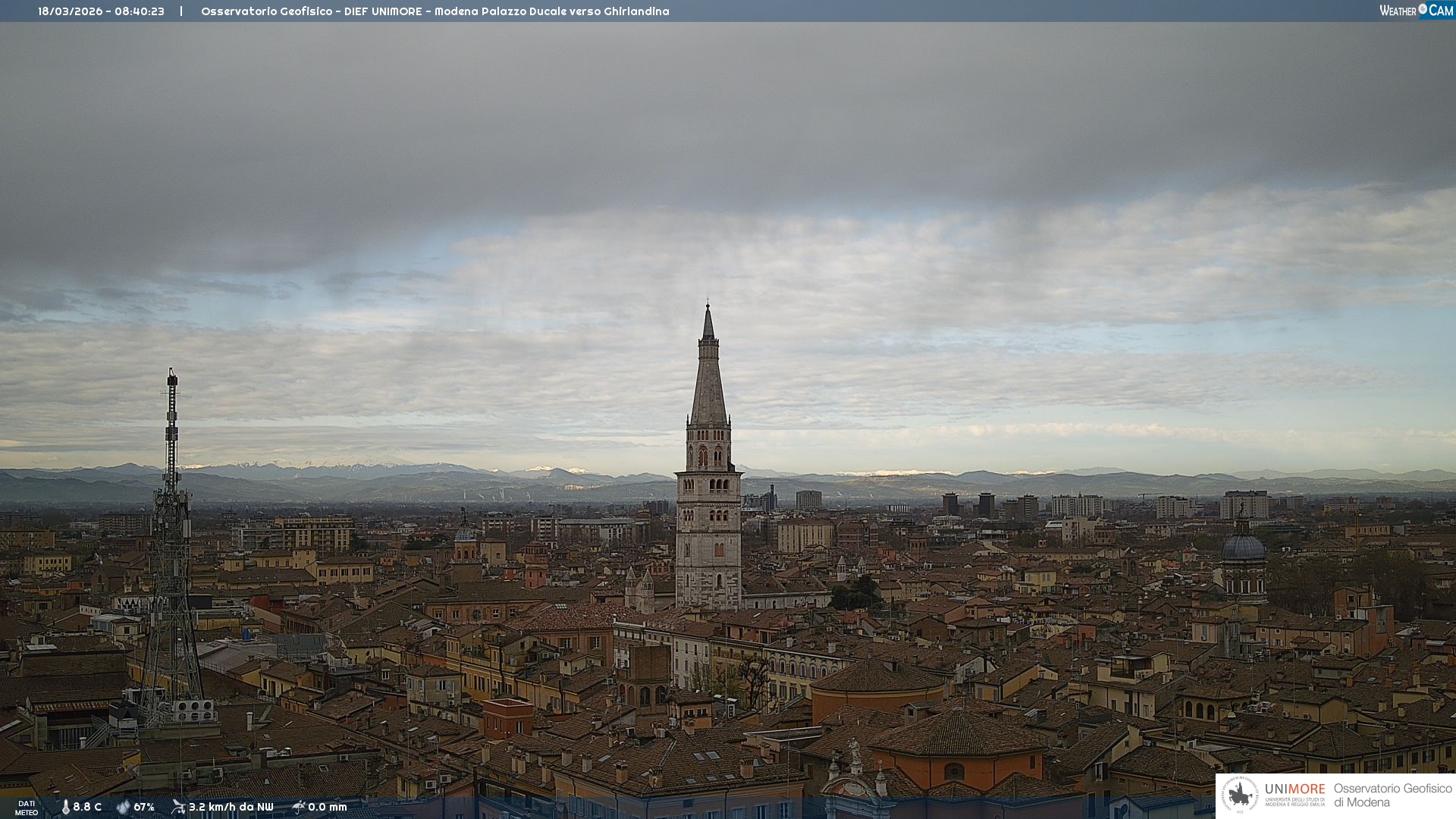
Task: Click the CAM blue logo badge
Action: coord(1441,10)
